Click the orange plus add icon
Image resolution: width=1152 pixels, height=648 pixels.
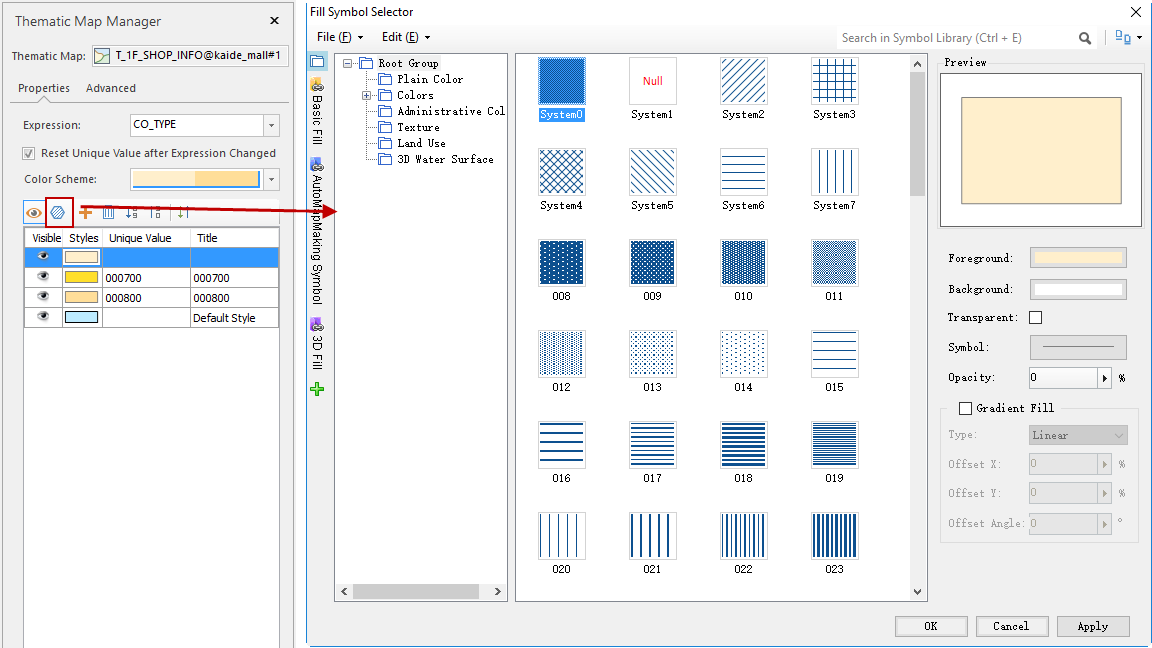click(x=85, y=212)
